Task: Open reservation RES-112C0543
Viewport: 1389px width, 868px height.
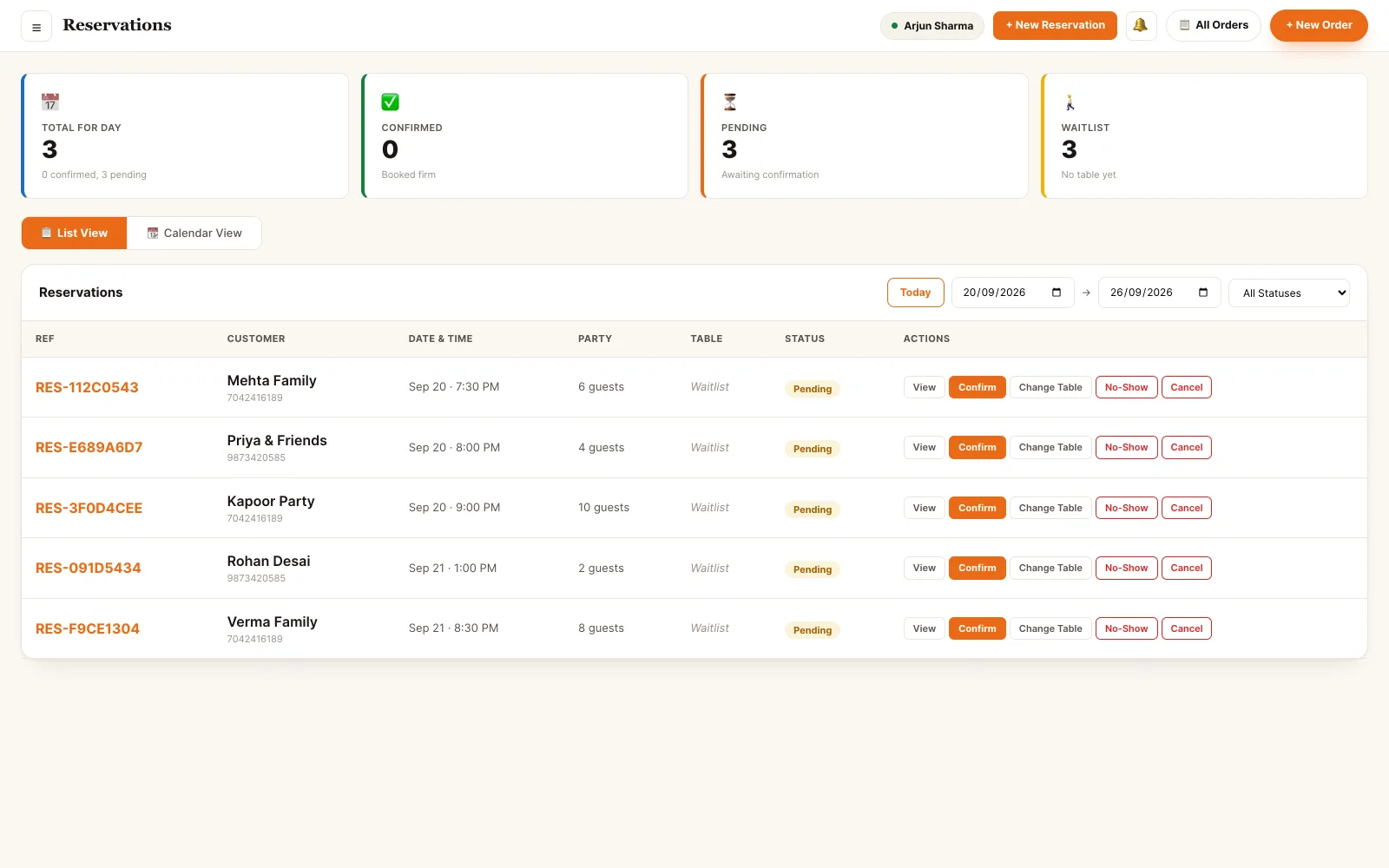Action: 87,387
